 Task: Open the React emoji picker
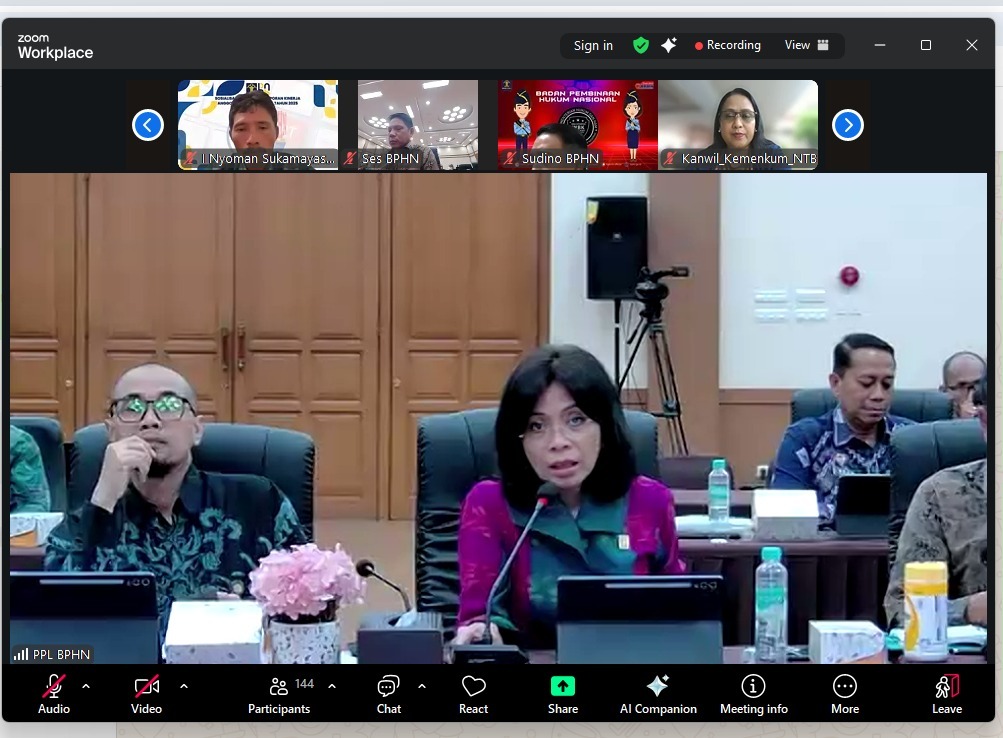tap(473, 693)
